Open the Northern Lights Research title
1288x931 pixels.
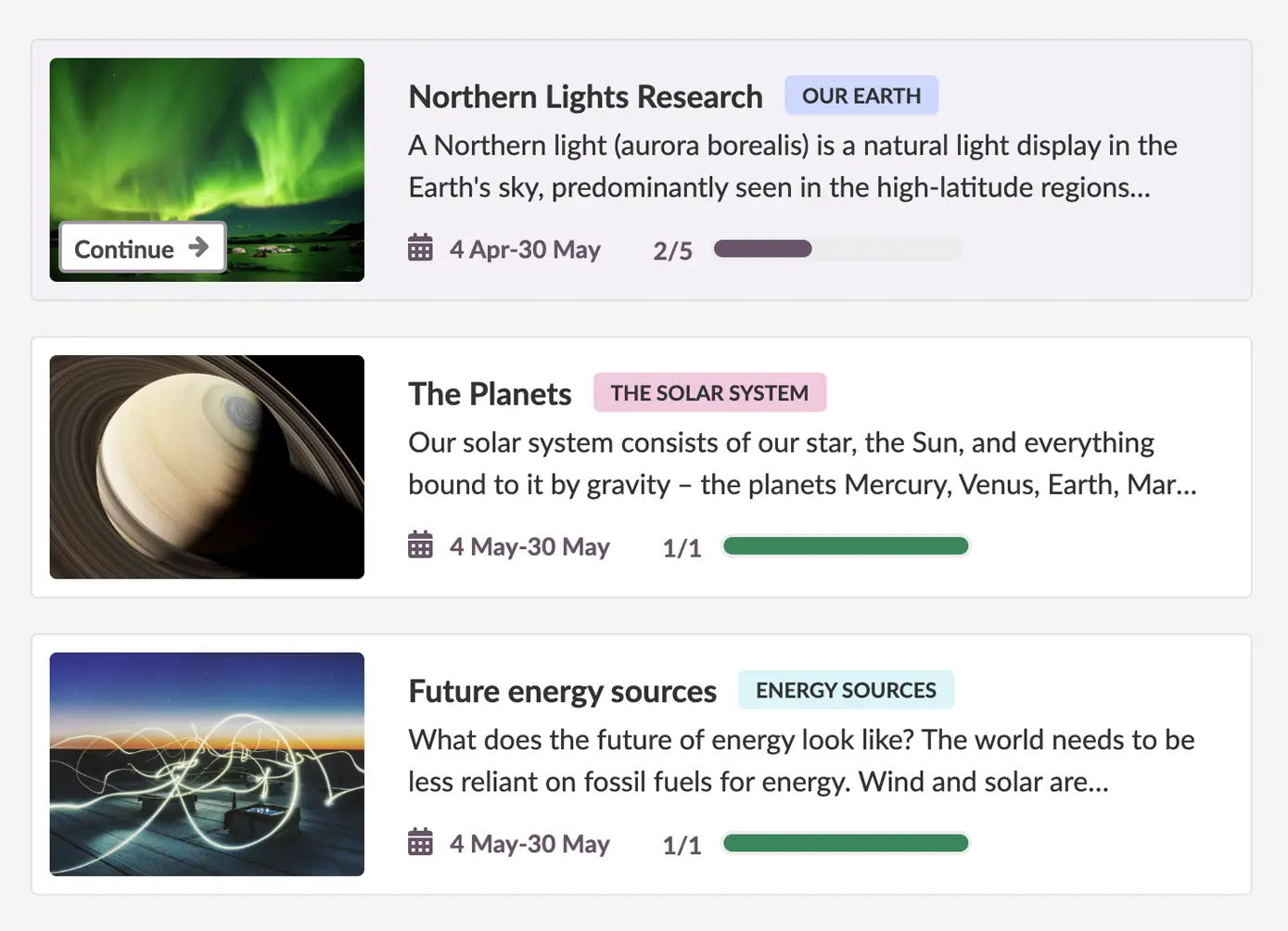pyautogui.click(x=585, y=96)
